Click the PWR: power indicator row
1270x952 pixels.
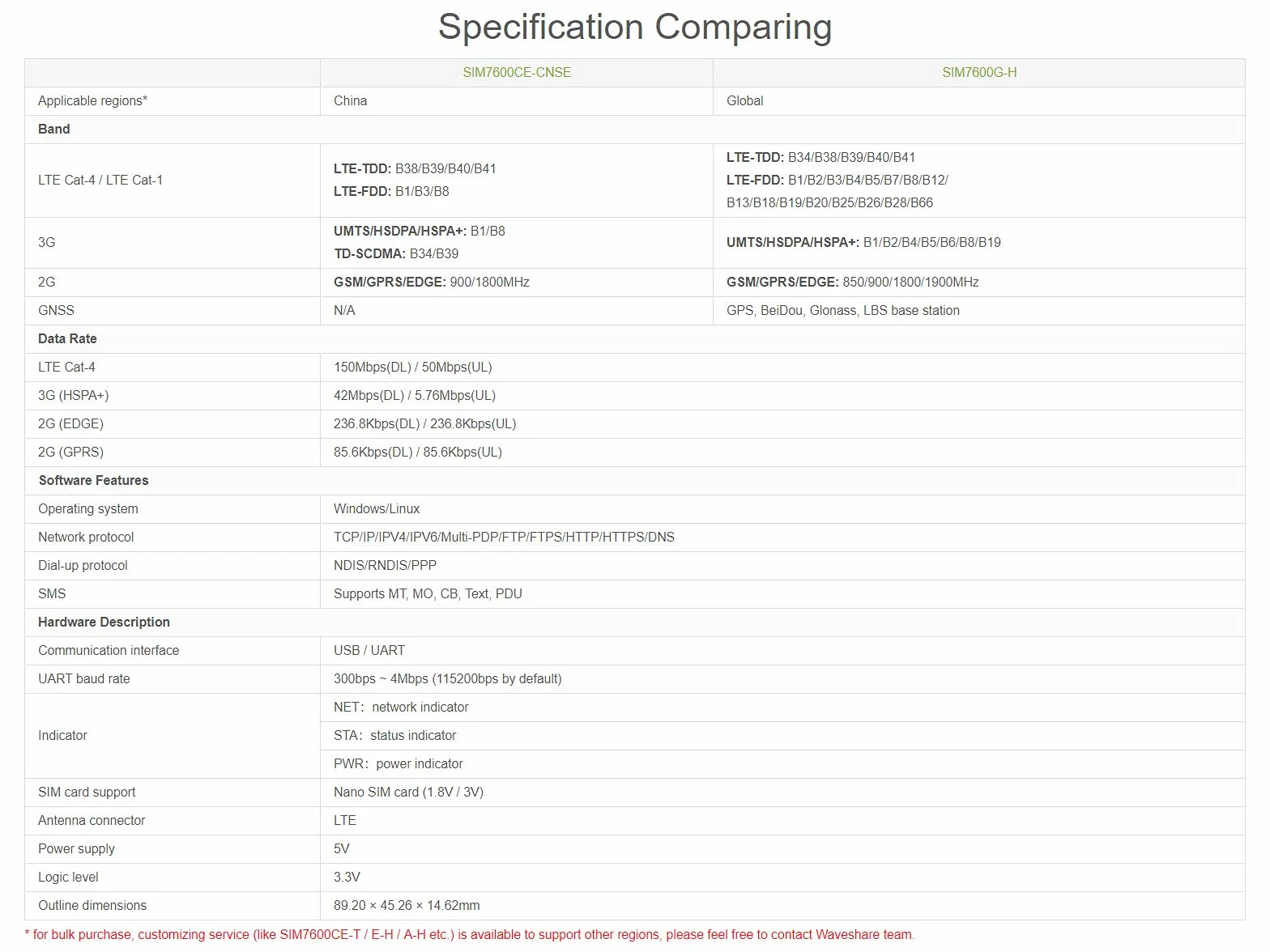pos(782,764)
